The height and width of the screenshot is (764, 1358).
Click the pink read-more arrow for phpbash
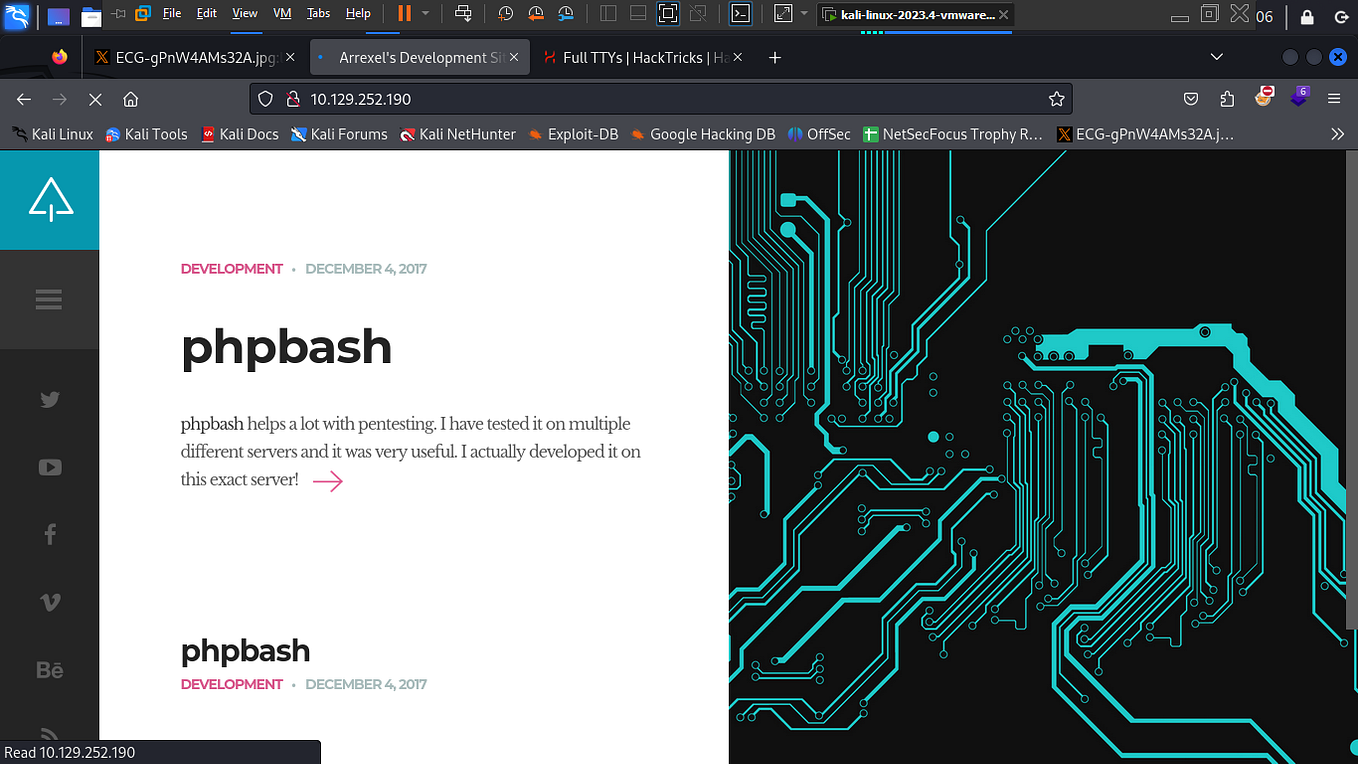pos(328,481)
